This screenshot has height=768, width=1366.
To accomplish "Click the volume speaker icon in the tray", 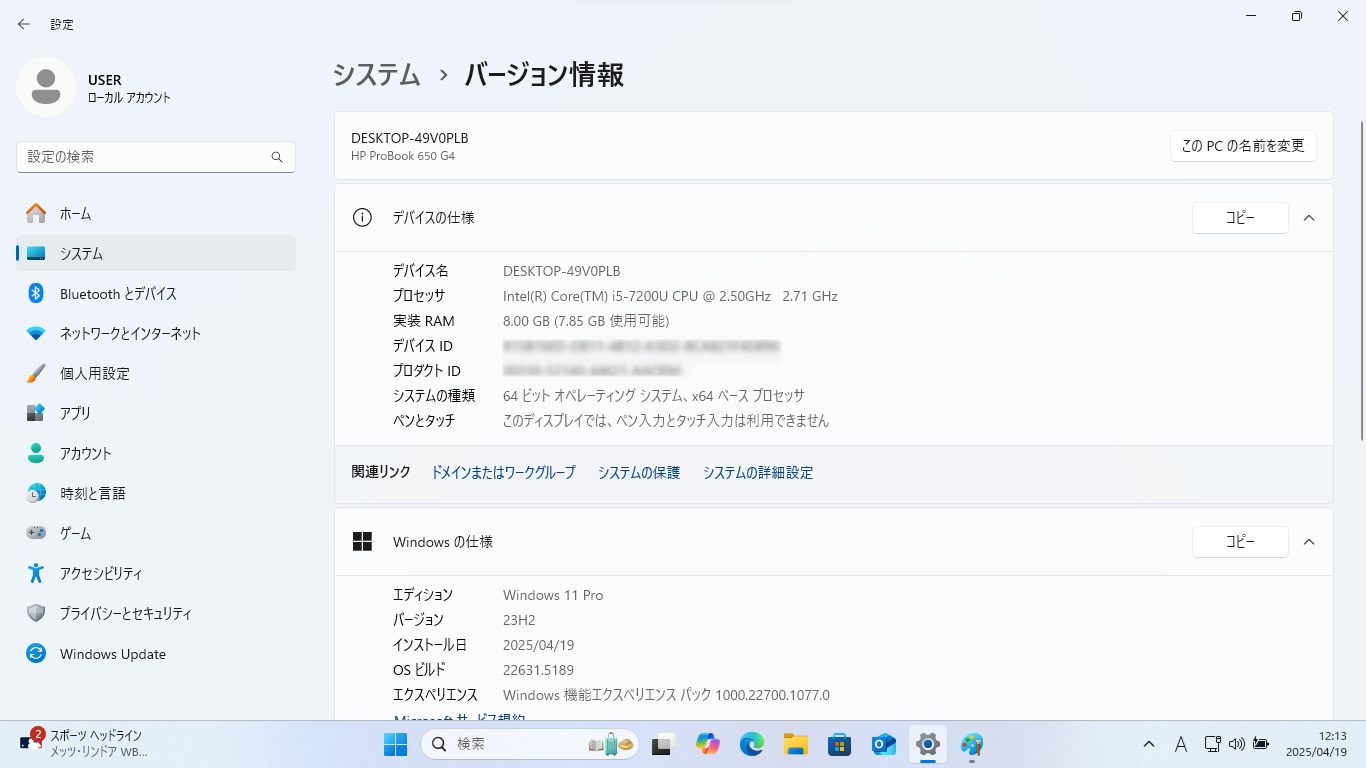I will click(x=1237, y=744).
